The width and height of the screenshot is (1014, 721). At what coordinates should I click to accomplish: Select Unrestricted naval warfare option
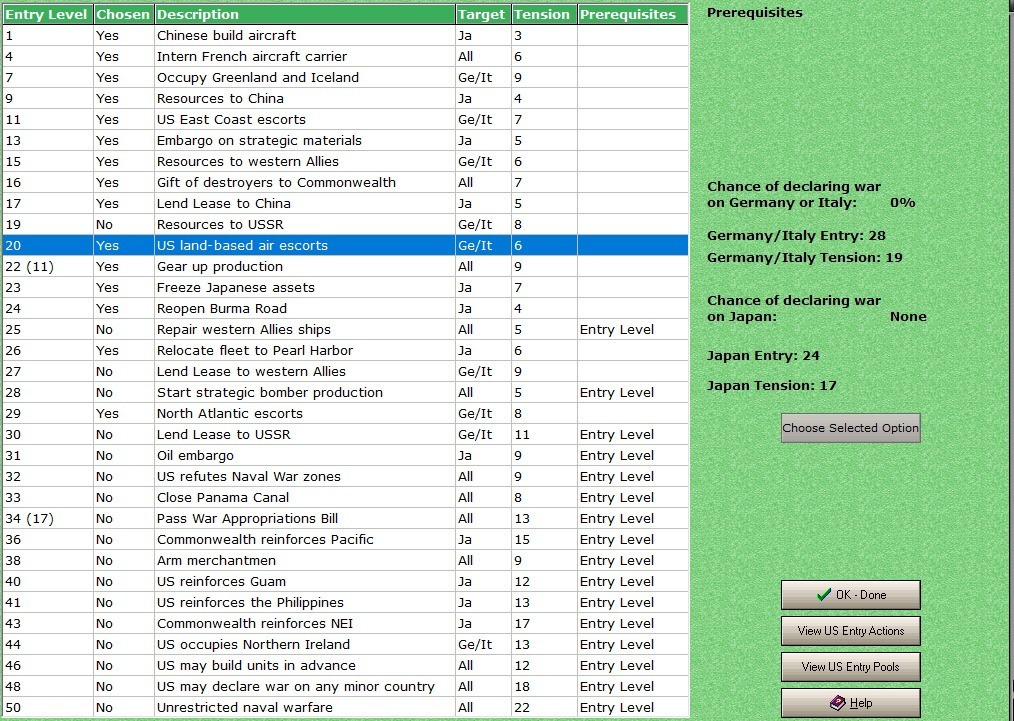(x=345, y=708)
